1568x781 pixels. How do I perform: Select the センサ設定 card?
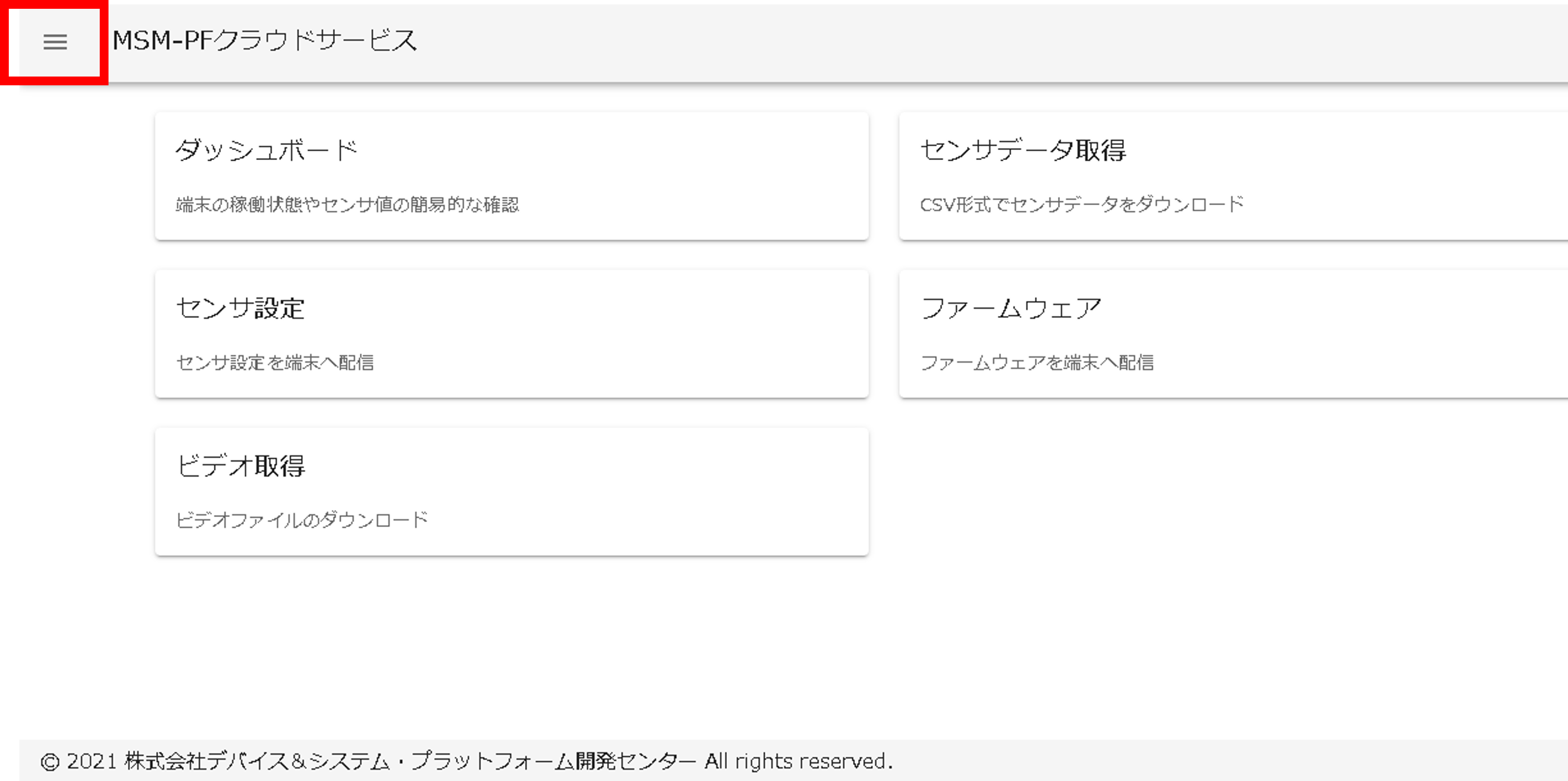click(512, 334)
